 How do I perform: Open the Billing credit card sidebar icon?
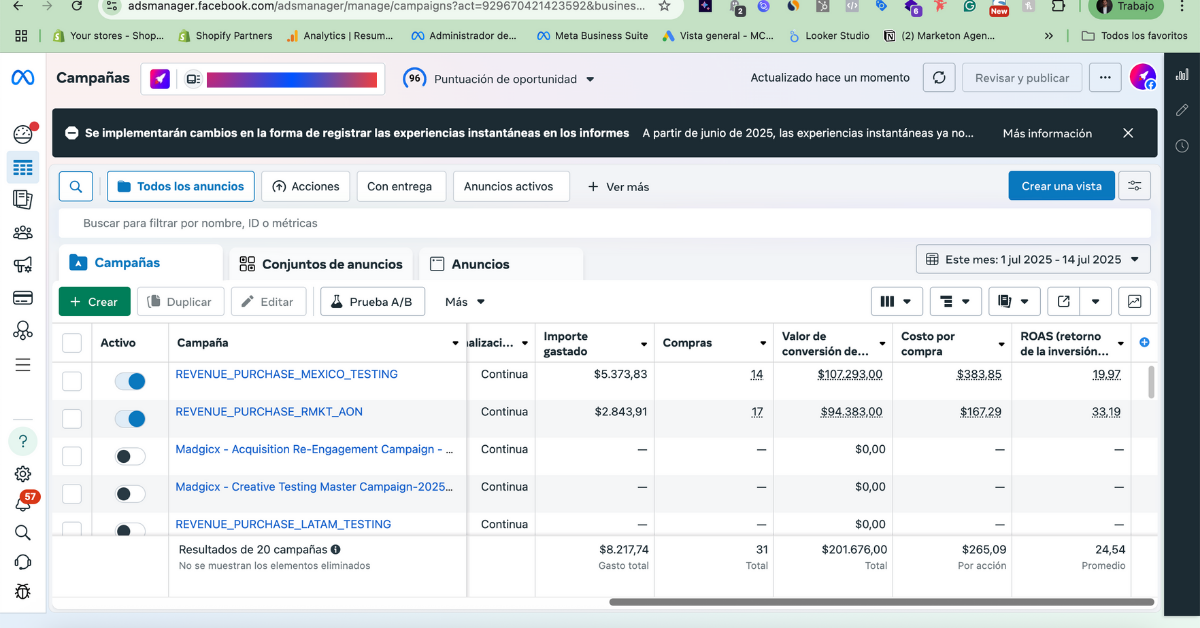22,298
